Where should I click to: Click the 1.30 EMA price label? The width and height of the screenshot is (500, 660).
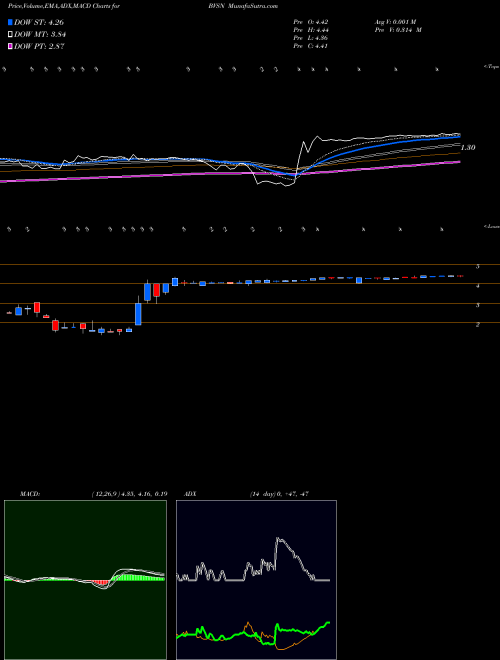click(468, 148)
